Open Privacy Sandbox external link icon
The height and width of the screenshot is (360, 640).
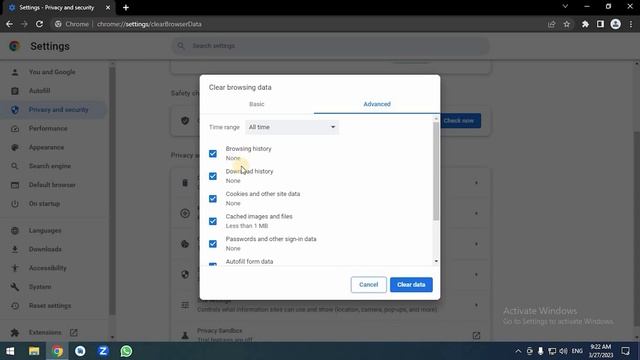click(476, 335)
